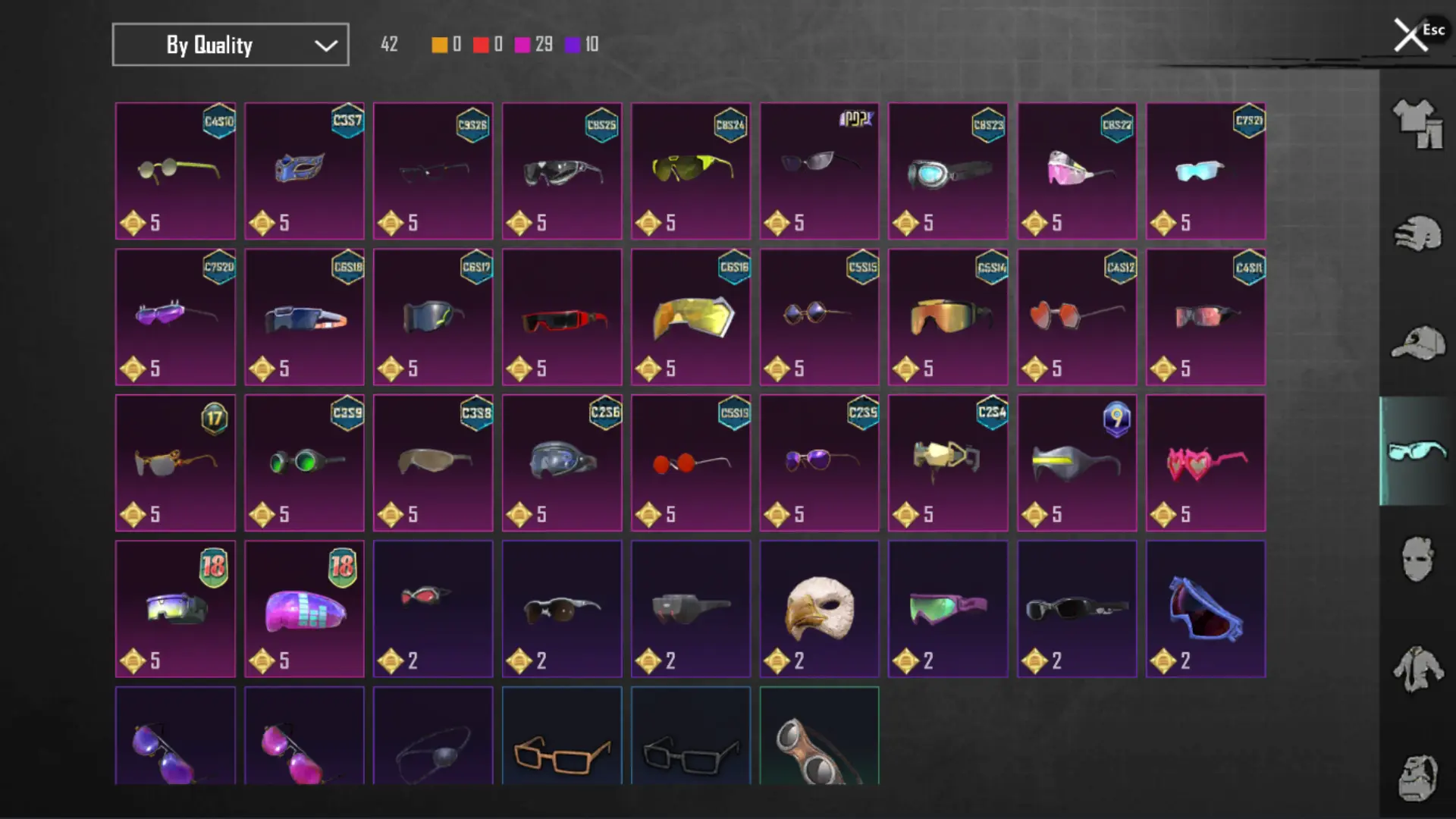Open the backpack category icon
This screenshot has width=1456, height=819.
pos(1417,777)
